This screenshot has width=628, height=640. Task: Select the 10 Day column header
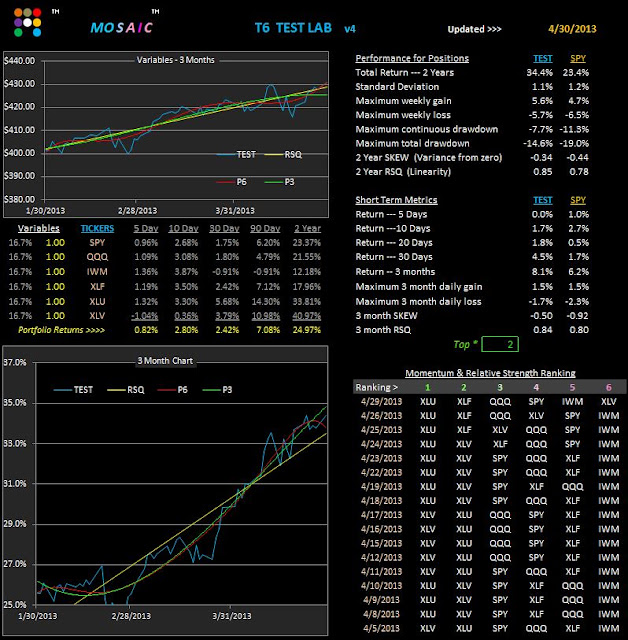click(x=184, y=229)
